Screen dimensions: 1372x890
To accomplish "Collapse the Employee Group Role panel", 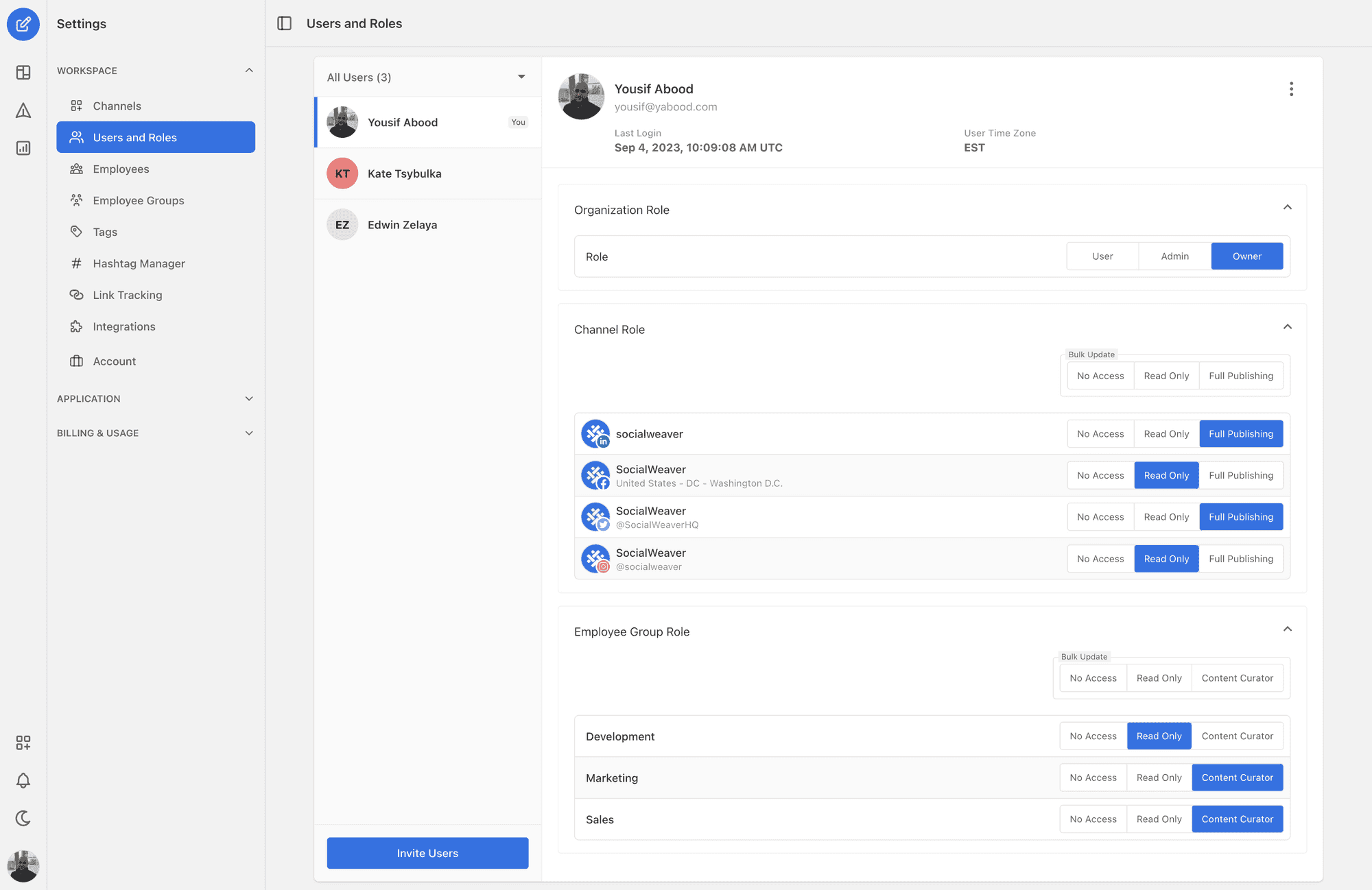I will [x=1288, y=629].
